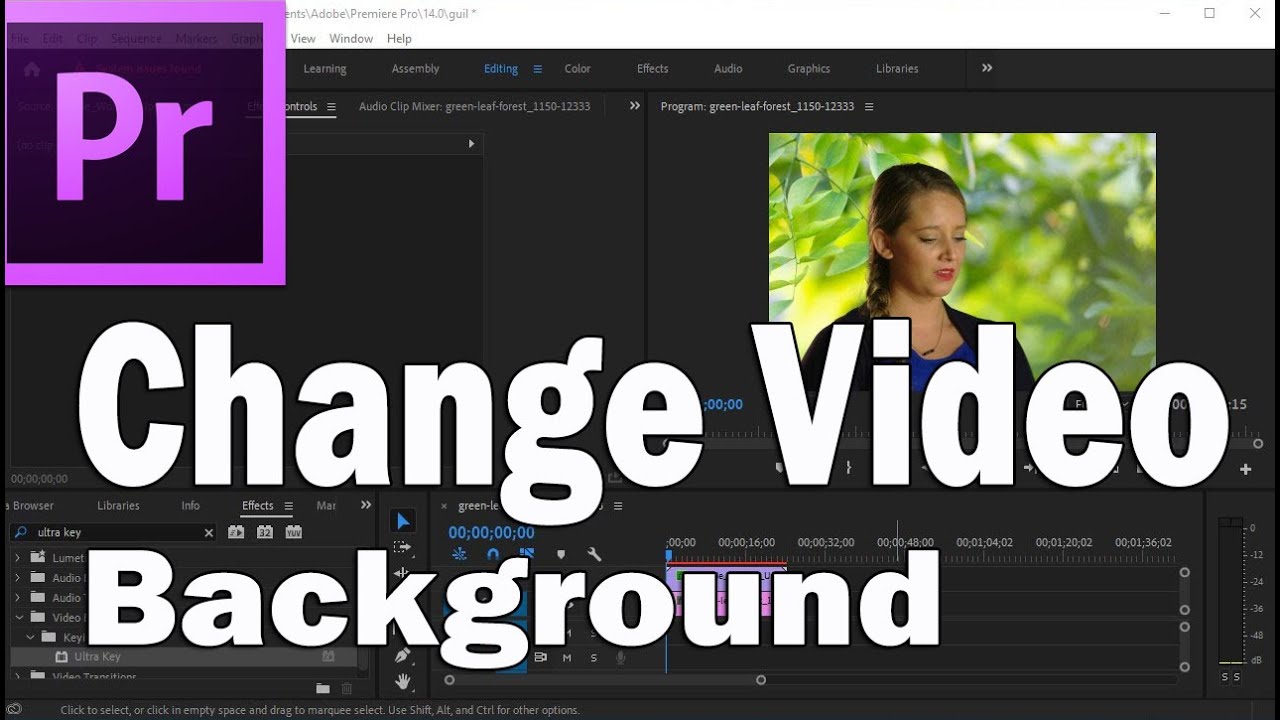Expand the Audio Effects folder arrow
Viewport: 1280px width, 720px height.
pos(17,578)
